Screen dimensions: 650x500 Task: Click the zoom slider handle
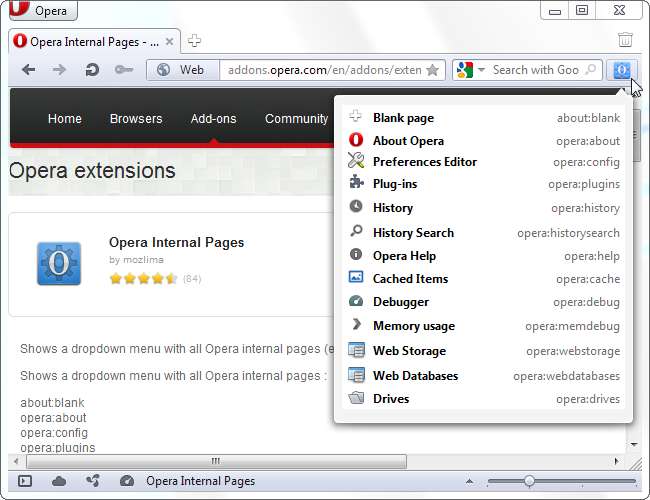[529, 481]
